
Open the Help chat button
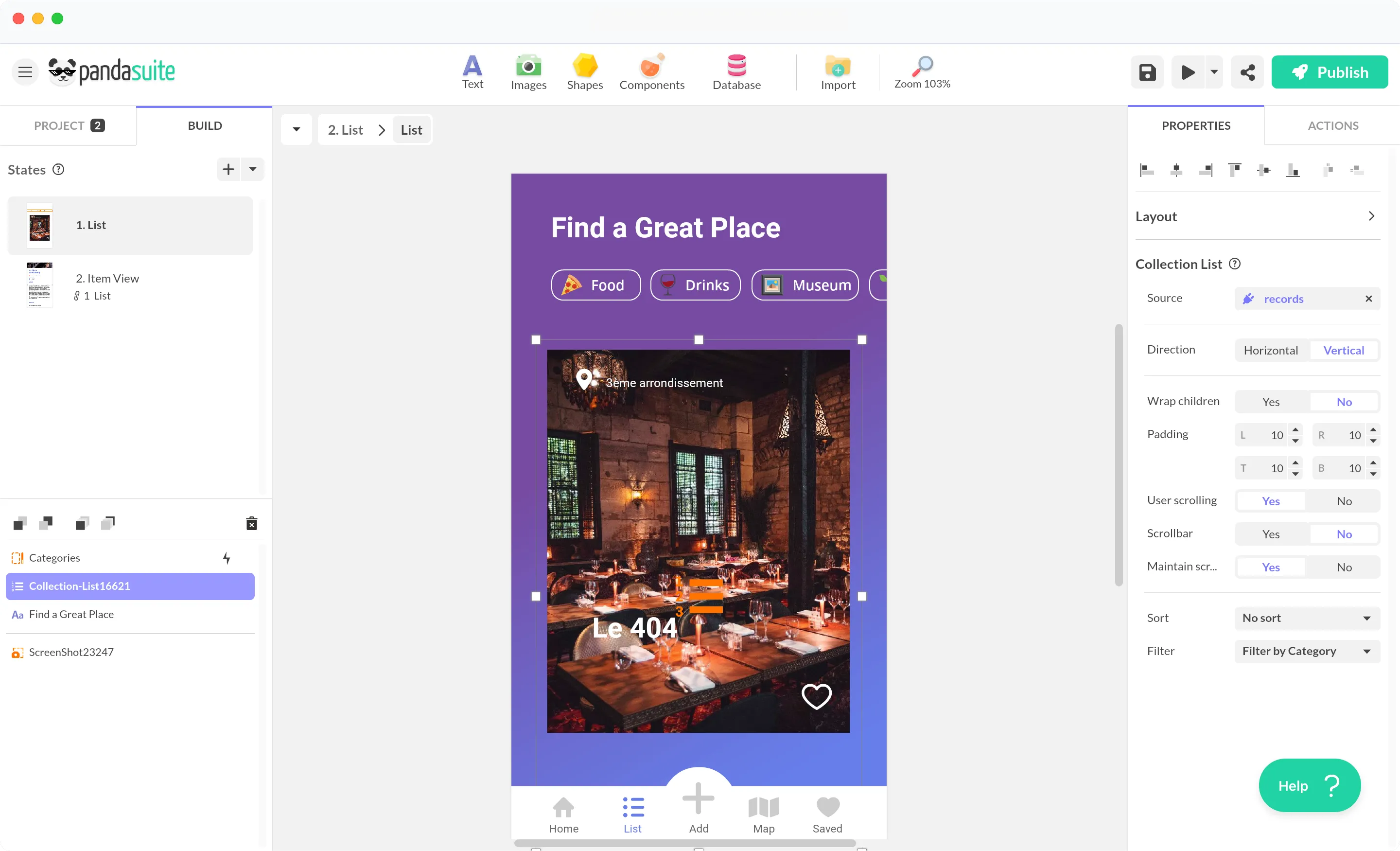click(x=1309, y=785)
